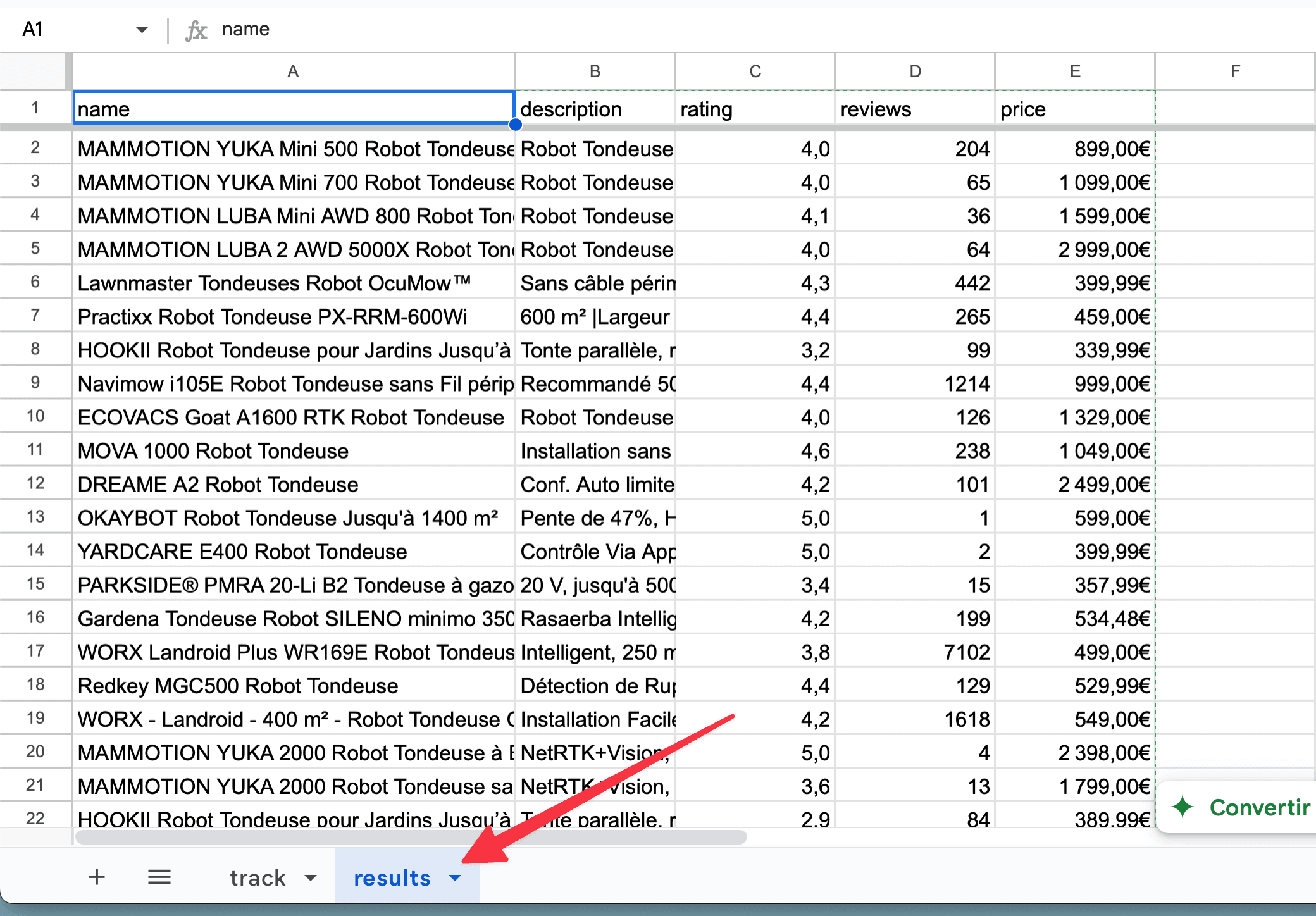This screenshot has width=1316, height=916.
Task: Click the horizontal scrollbar under the grid
Action: pos(411,838)
